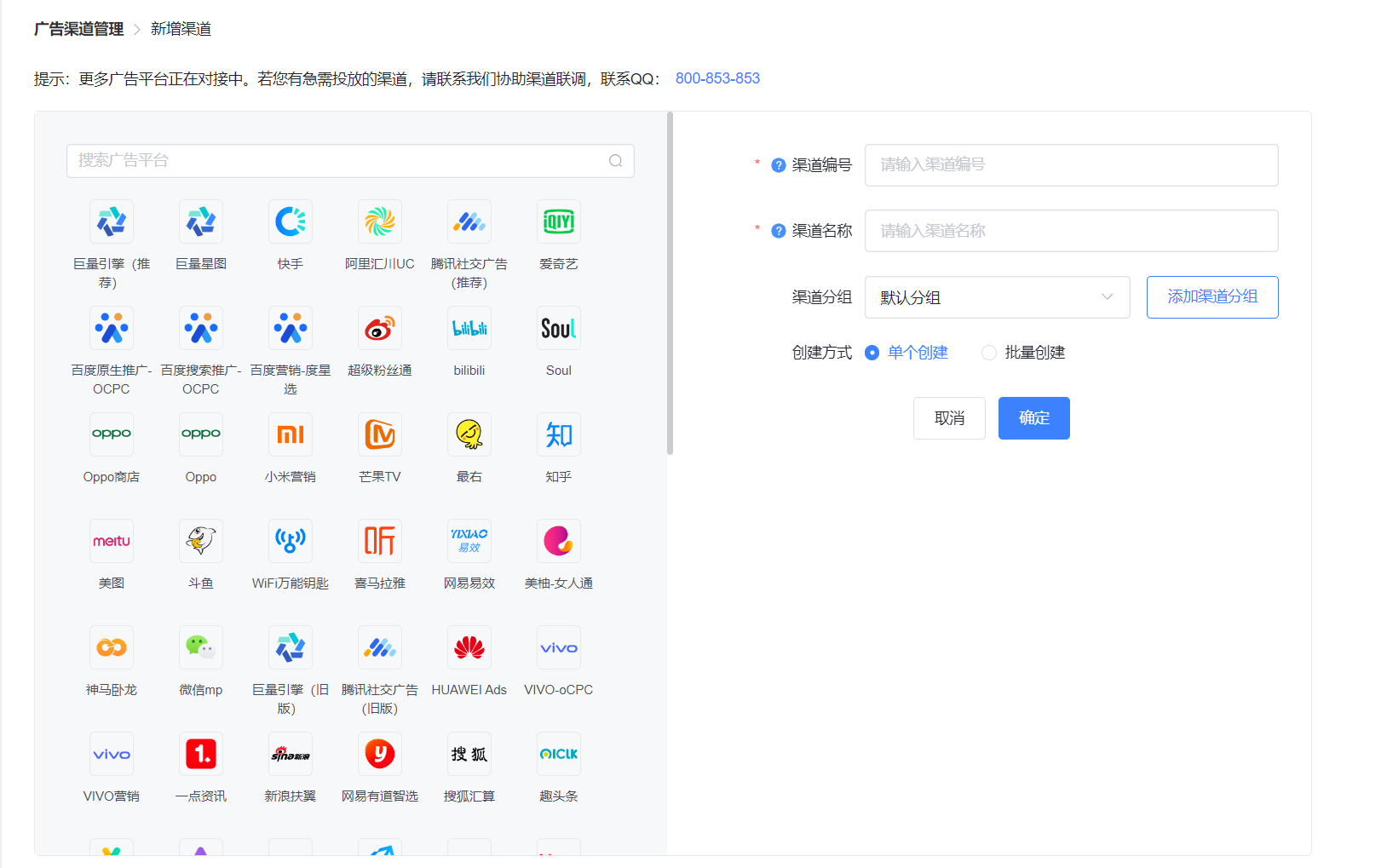Select the HUAWEI Ads icon

click(x=469, y=647)
